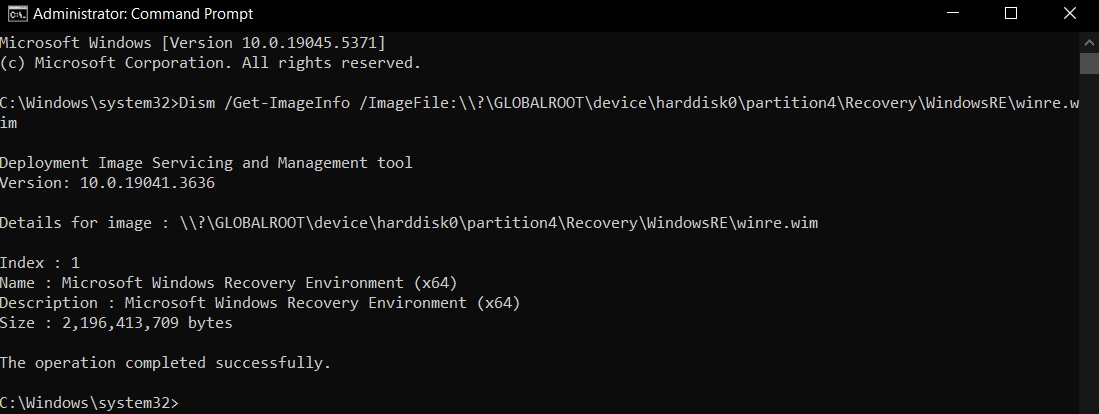Click the 'Description :' output line

coord(260,303)
